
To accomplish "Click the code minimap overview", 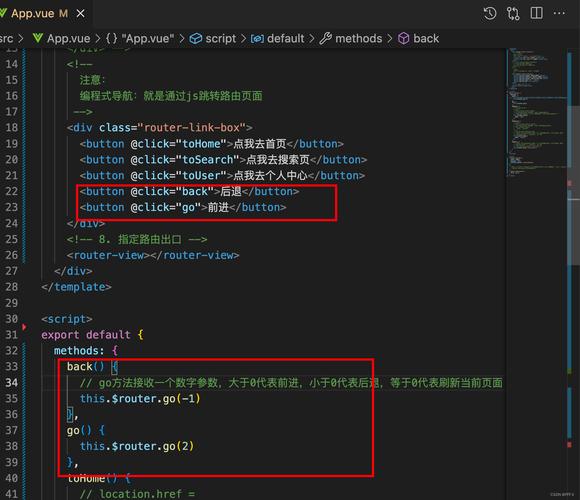I will click(x=535, y=113).
